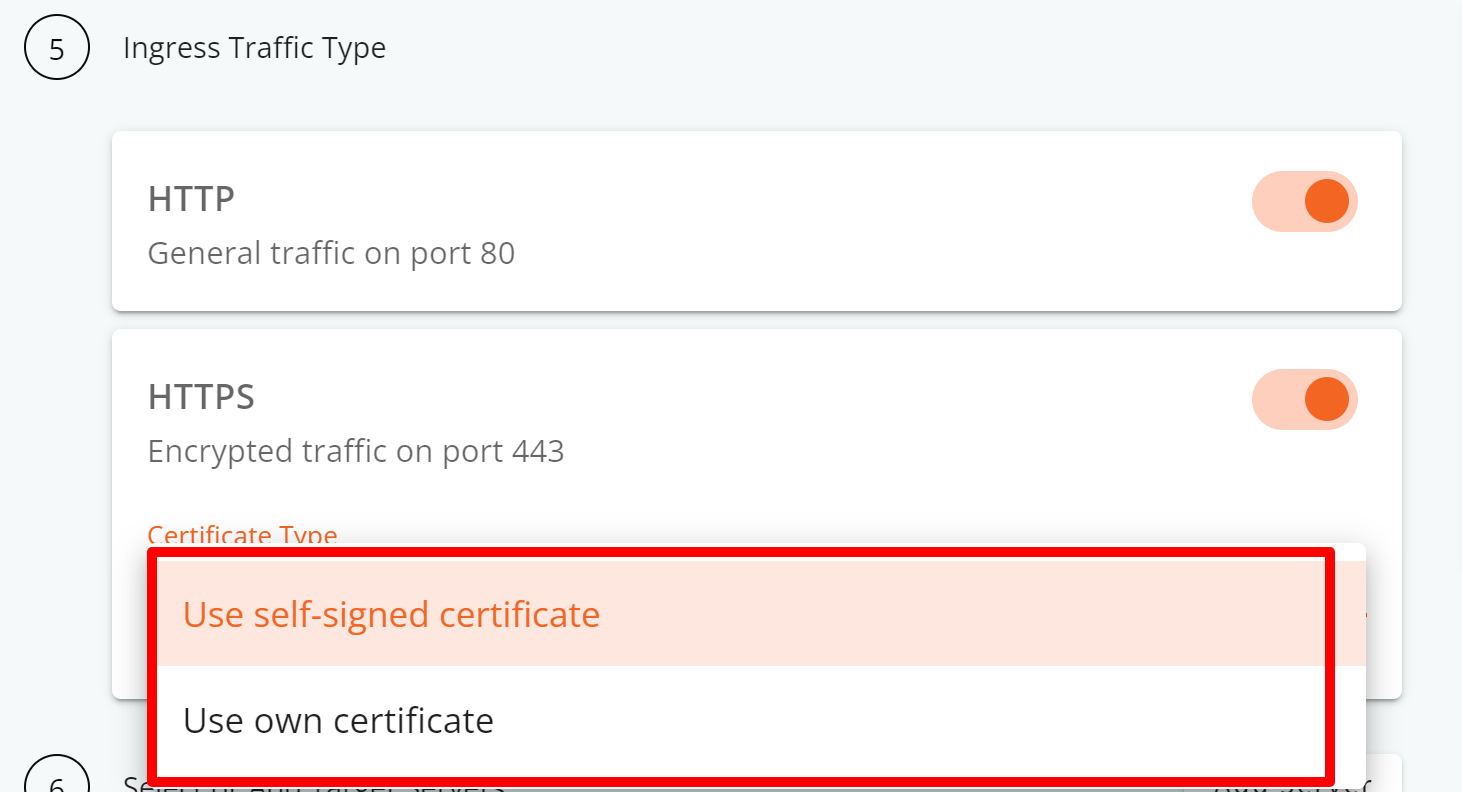Choose Use own certificate option
Viewport: 1462px width, 792px height.
click(338, 720)
